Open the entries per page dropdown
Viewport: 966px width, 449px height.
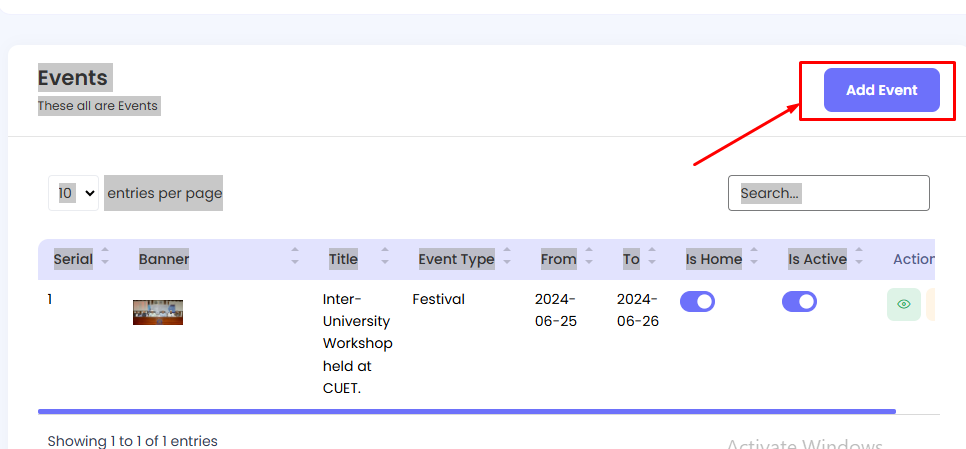pos(74,193)
